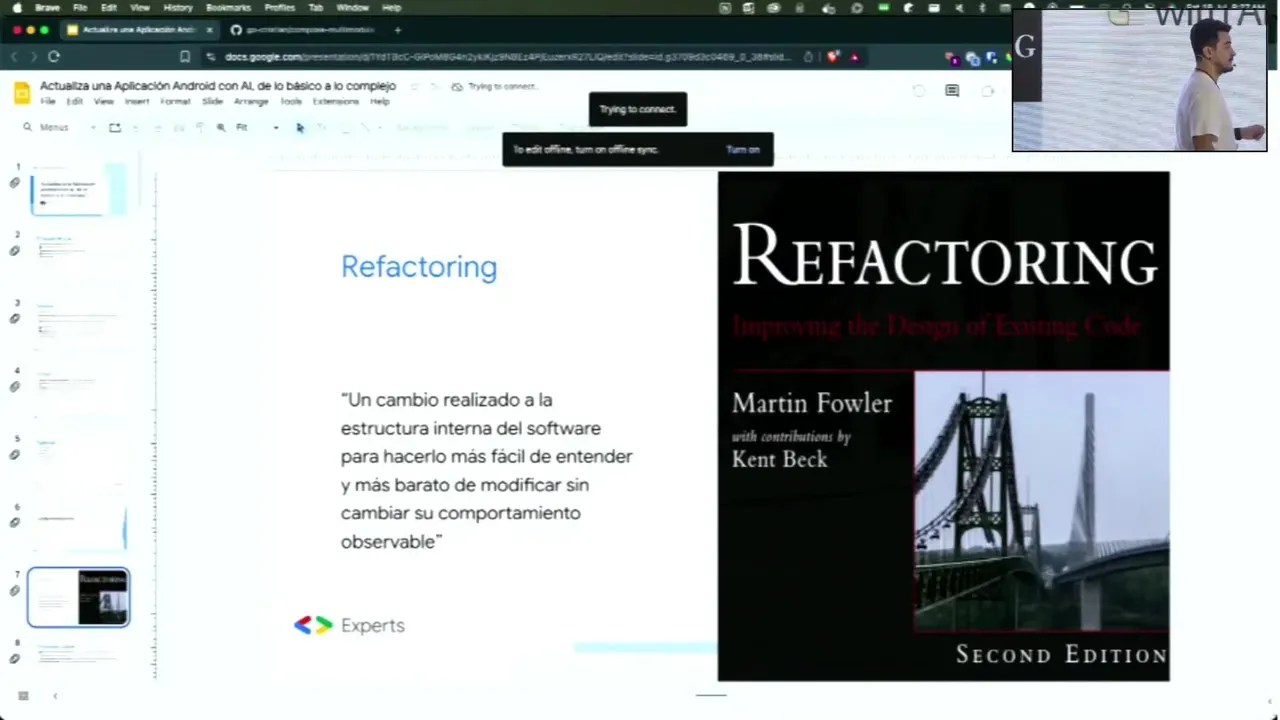Image resolution: width=1280 pixels, height=720 pixels.
Task: Open the Slides Edit menu
Action: point(75,102)
